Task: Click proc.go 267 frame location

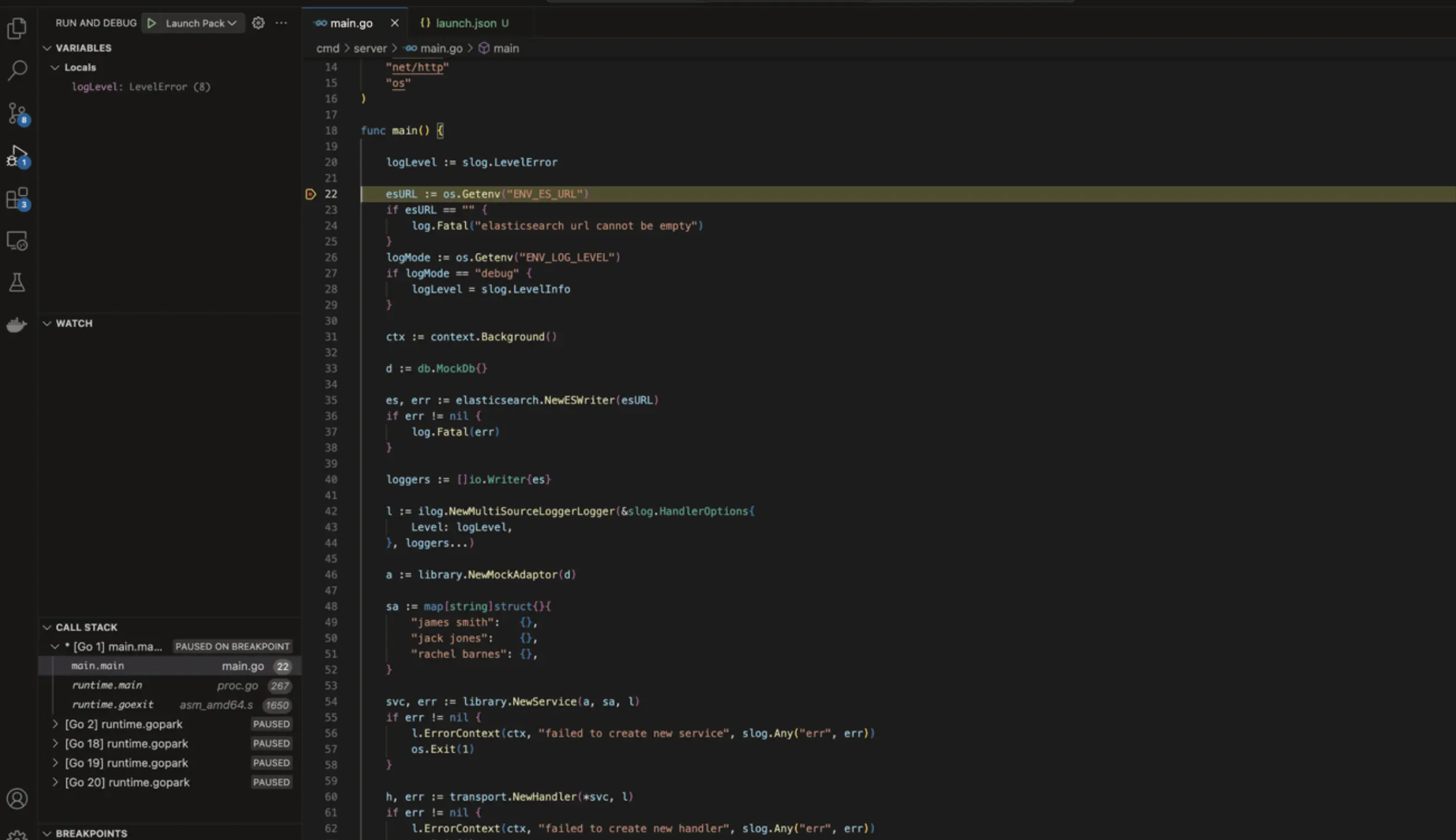Action: 253,685
